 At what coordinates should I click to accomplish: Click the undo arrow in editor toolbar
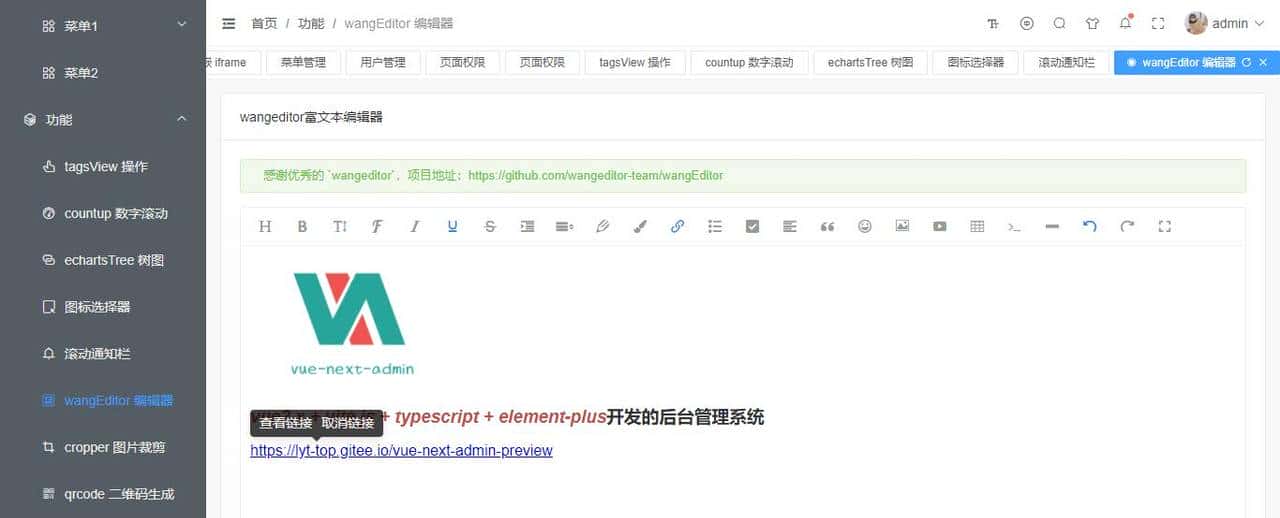click(x=1090, y=227)
